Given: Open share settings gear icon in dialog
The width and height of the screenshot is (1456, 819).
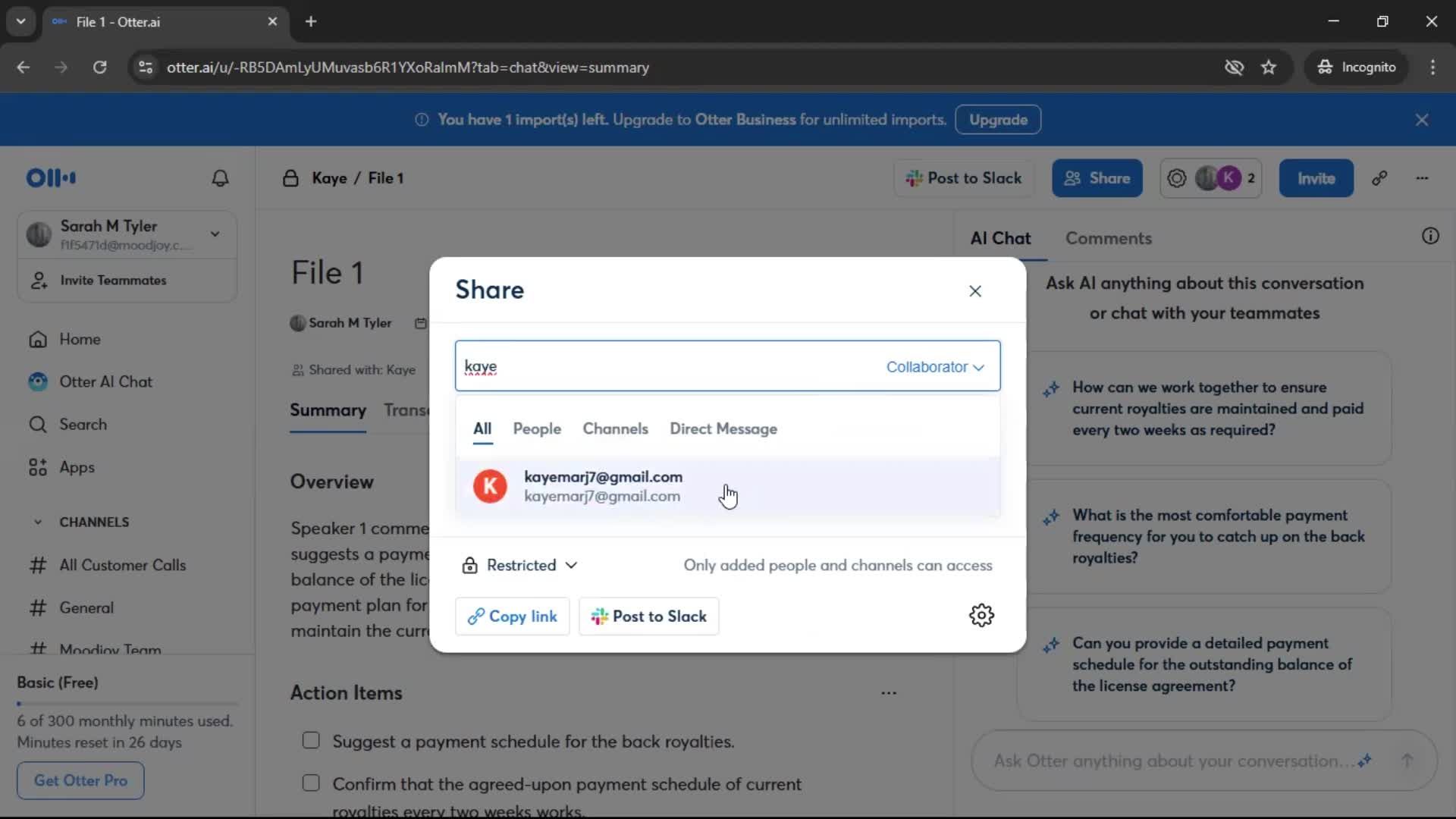Looking at the screenshot, I should [981, 615].
